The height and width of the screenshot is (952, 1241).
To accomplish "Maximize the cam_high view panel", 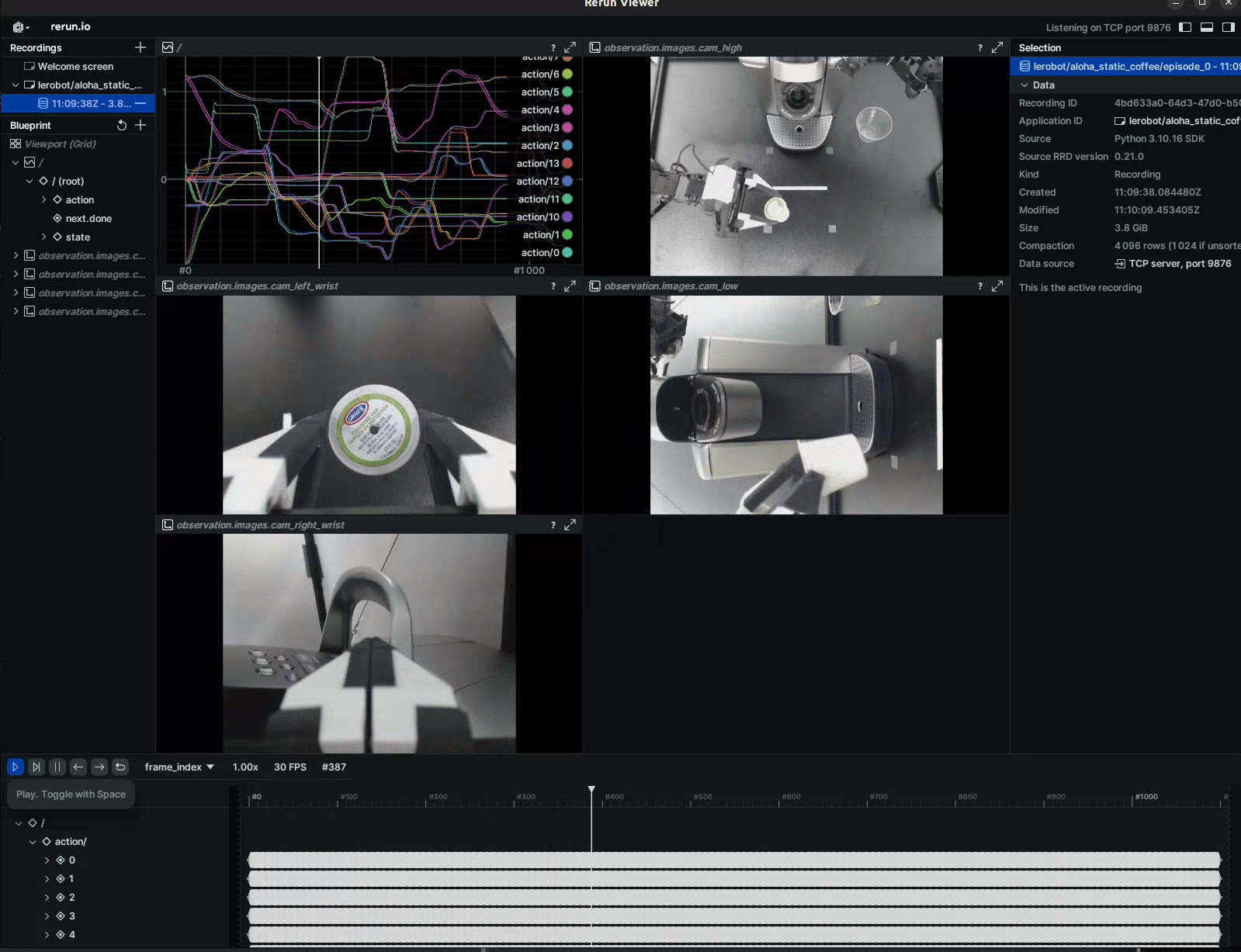I will (x=997, y=47).
